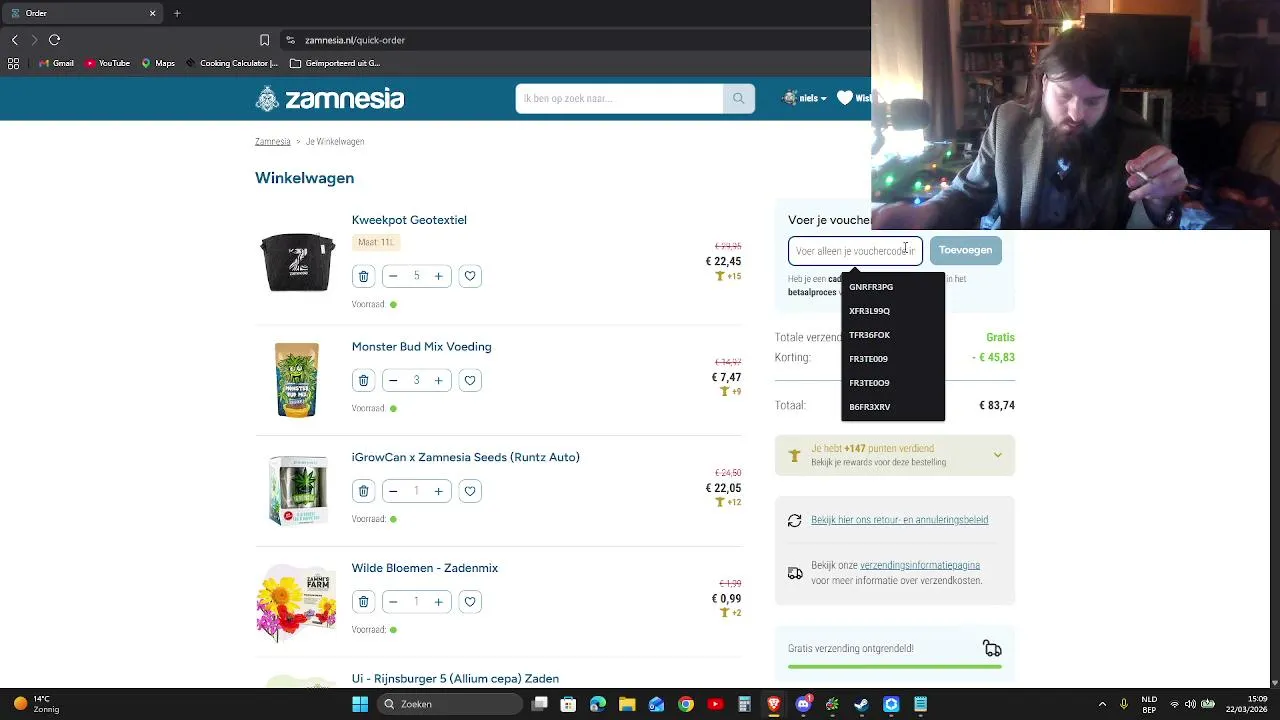Decrease quantity of Monster Bud Mix Voeding
Screen dimensions: 1280x720
(393, 380)
